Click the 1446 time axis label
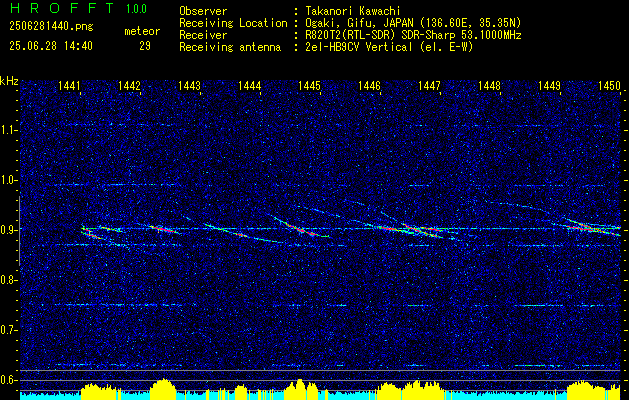Viewport: 629px width, 400px height. point(369,86)
